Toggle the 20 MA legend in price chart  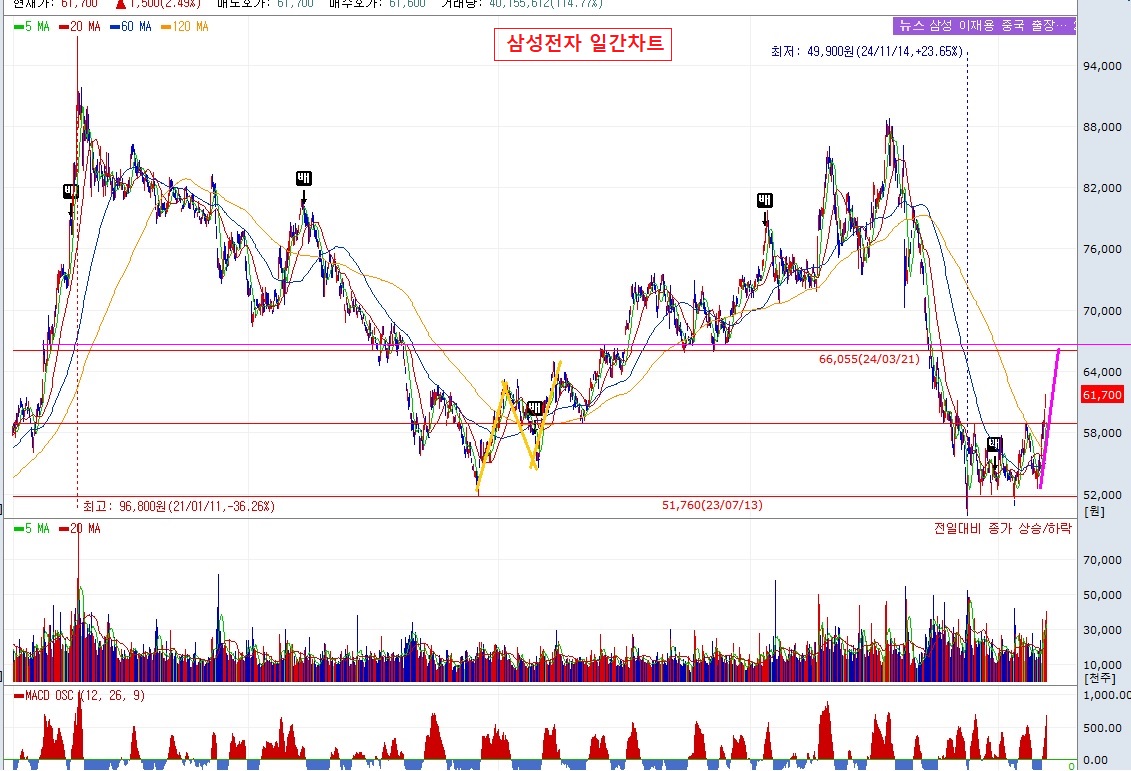coord(80,27)
